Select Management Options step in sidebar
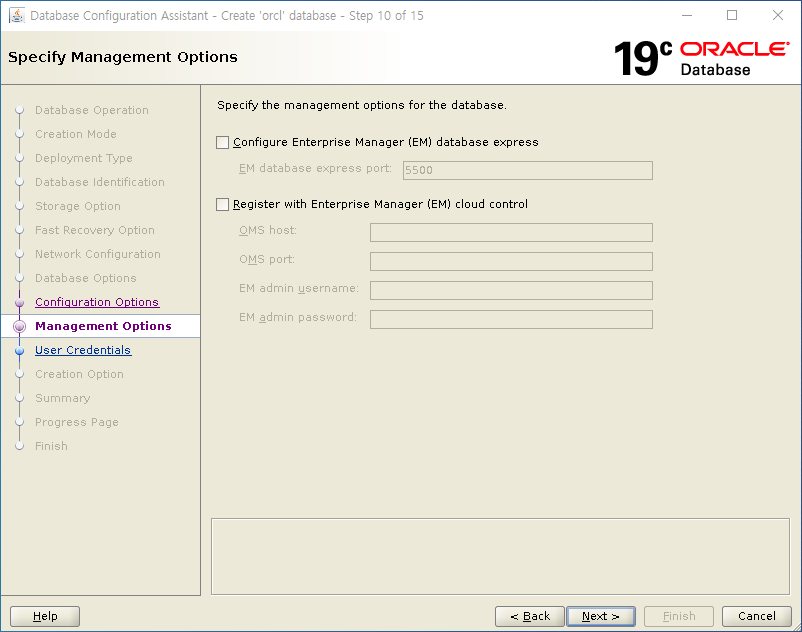Viewport: 802px width, 632px height. point(103,326)
